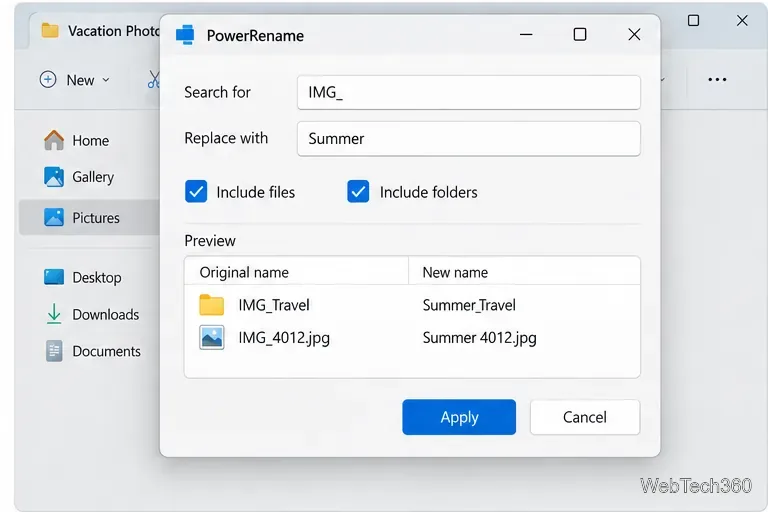
Task: Uncheck the Include files checkbox
Action: 196,192
